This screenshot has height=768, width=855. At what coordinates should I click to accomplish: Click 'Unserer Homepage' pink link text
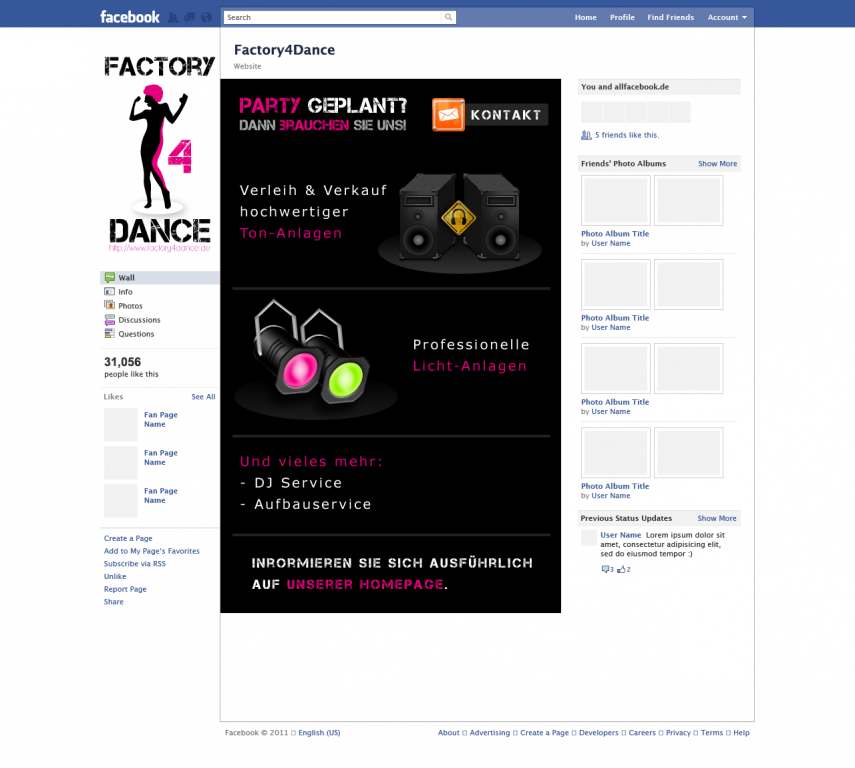point(365,584)
